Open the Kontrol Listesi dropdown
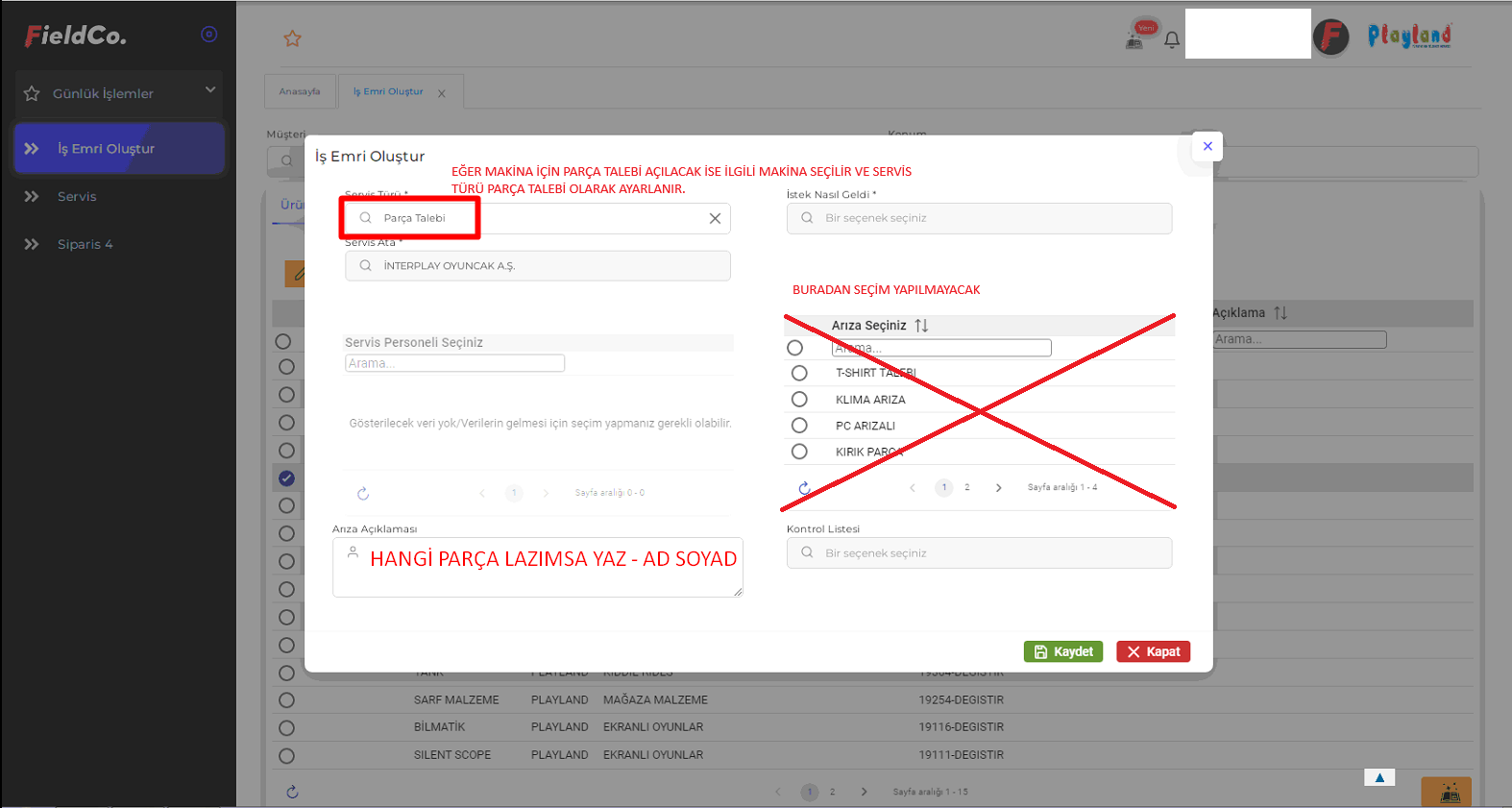 pyautogui.click(x=979, y=553)
